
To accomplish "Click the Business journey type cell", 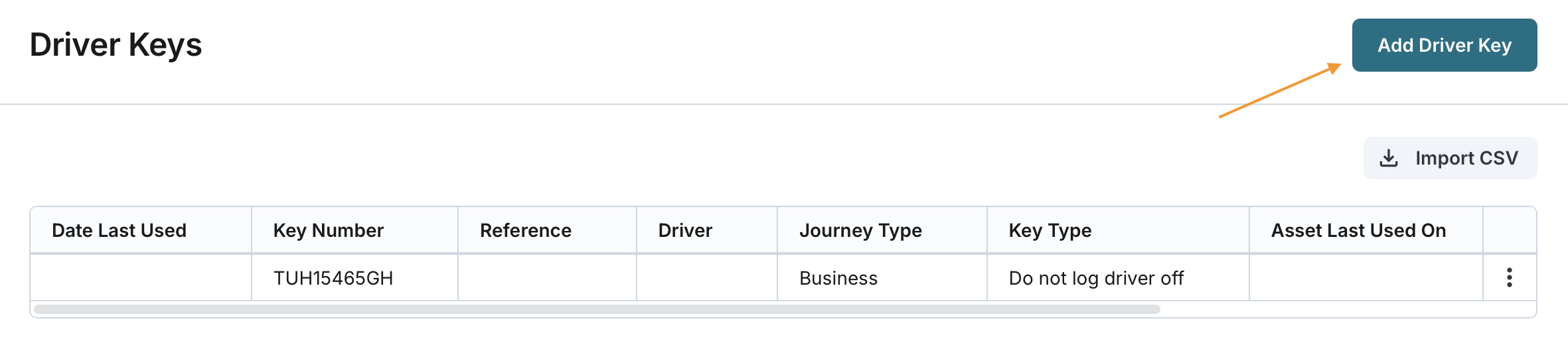I will 838,278.
